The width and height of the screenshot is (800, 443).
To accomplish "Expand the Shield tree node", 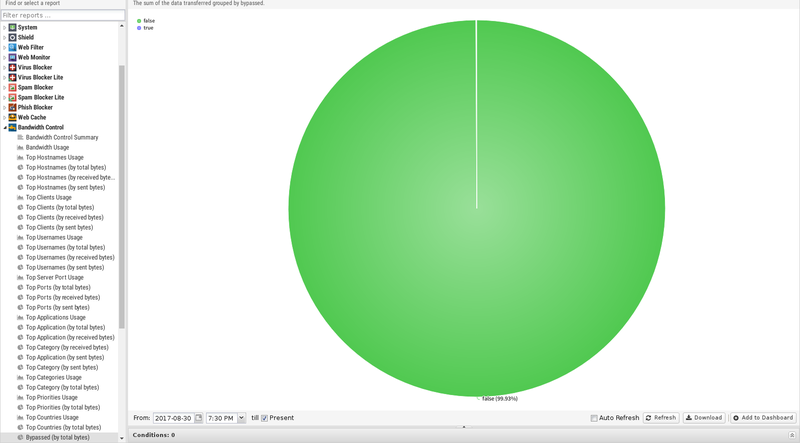I will pos(5,37).
